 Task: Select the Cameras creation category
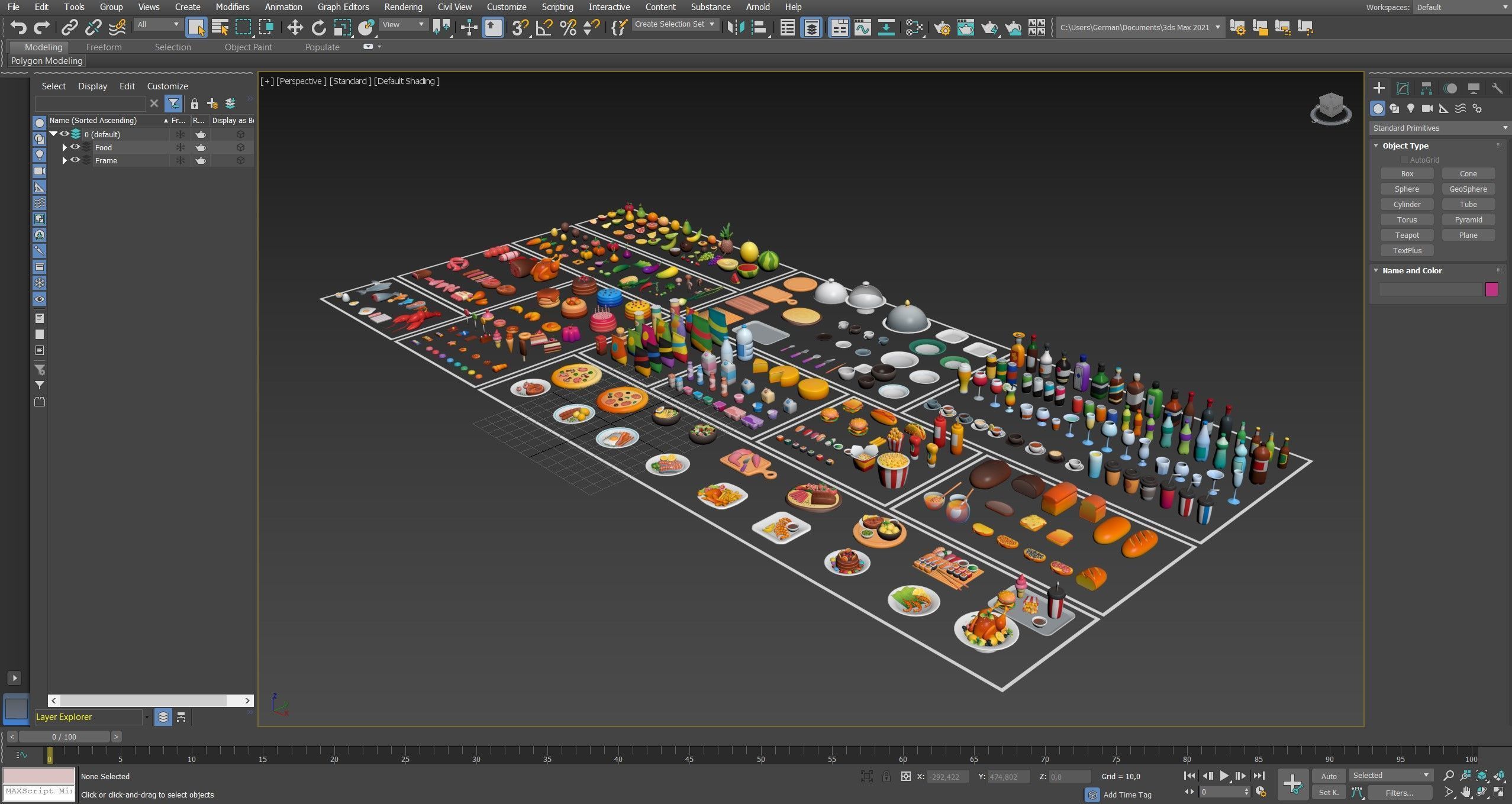coord(1427,108)
